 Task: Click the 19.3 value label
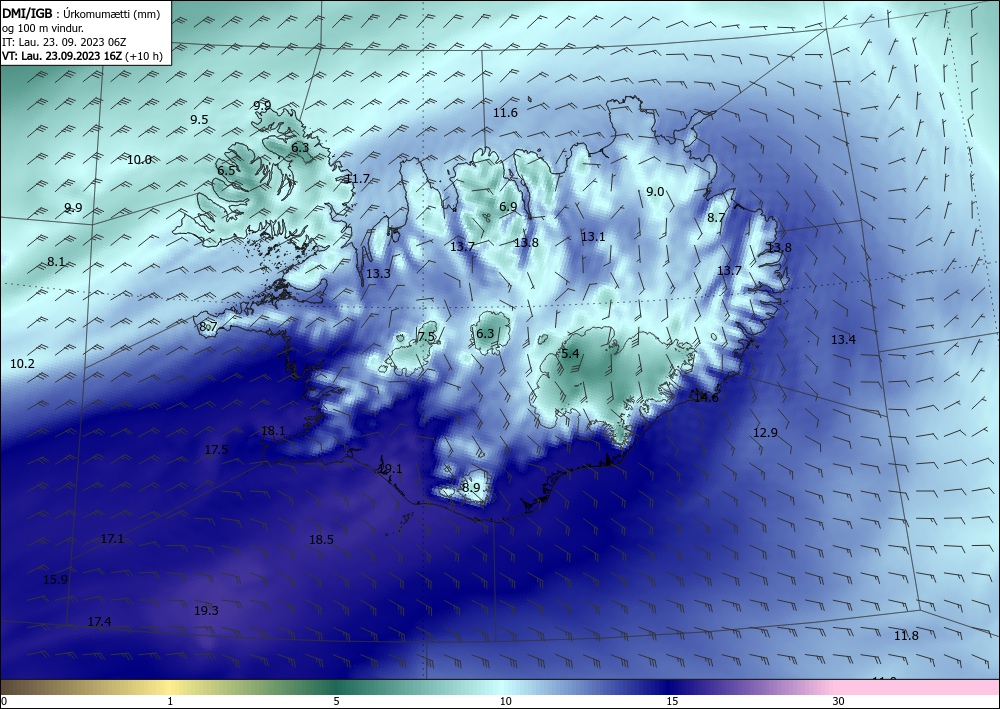[x=206, y=611]
